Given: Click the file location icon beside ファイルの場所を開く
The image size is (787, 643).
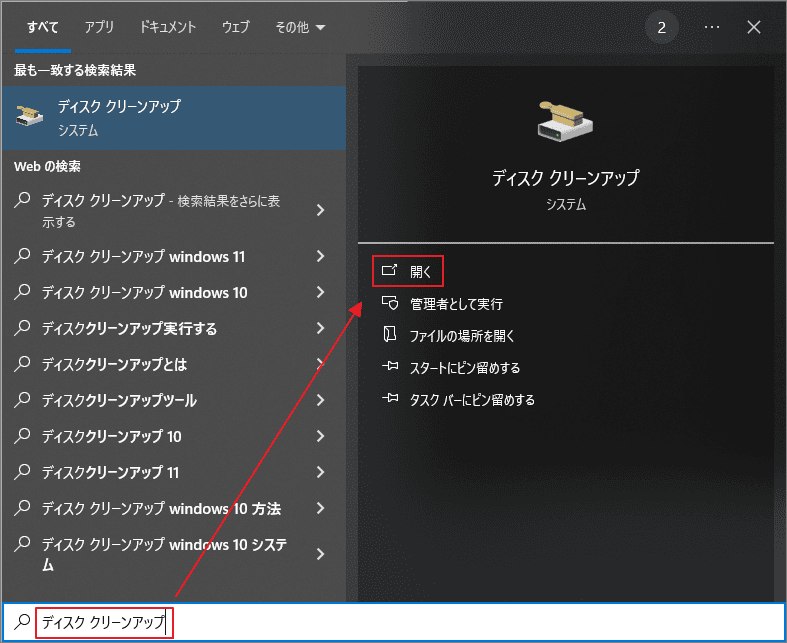Looking at the screenshot, I should [x=389, y=334].
